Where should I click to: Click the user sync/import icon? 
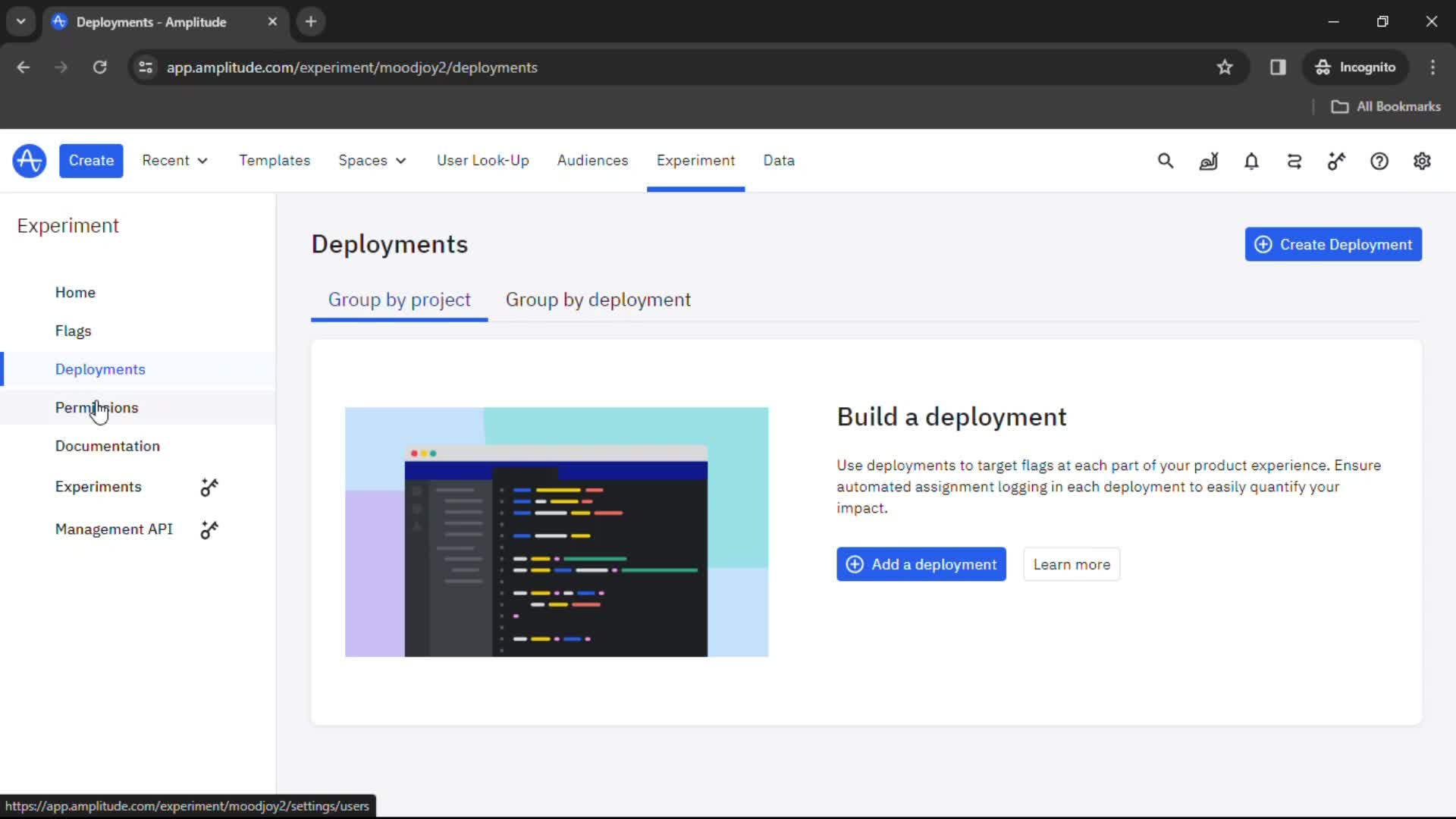pyautogui.click(x=1294, y=160)
